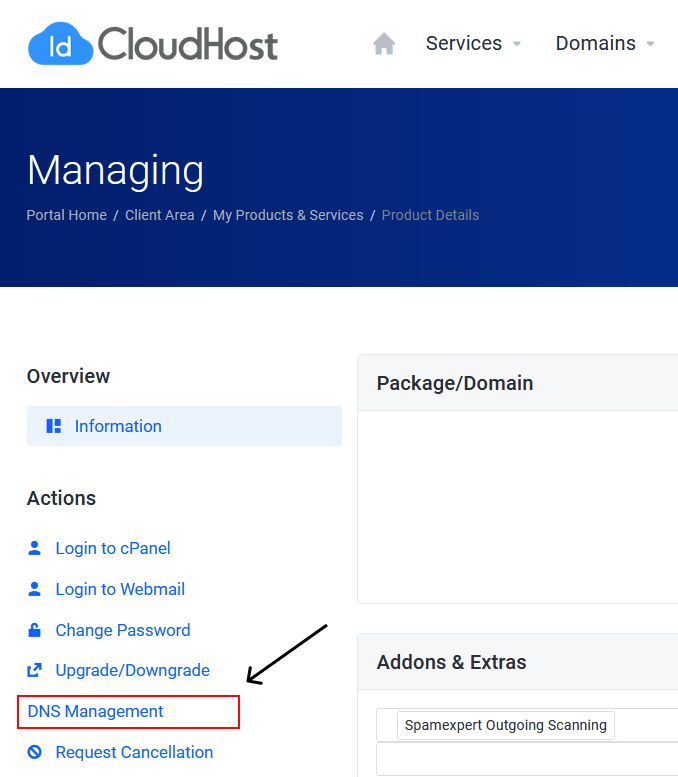Navigate to Portal Home breadcrumb
This screenshot has width=678, height=777.
(x=67, y=215)
